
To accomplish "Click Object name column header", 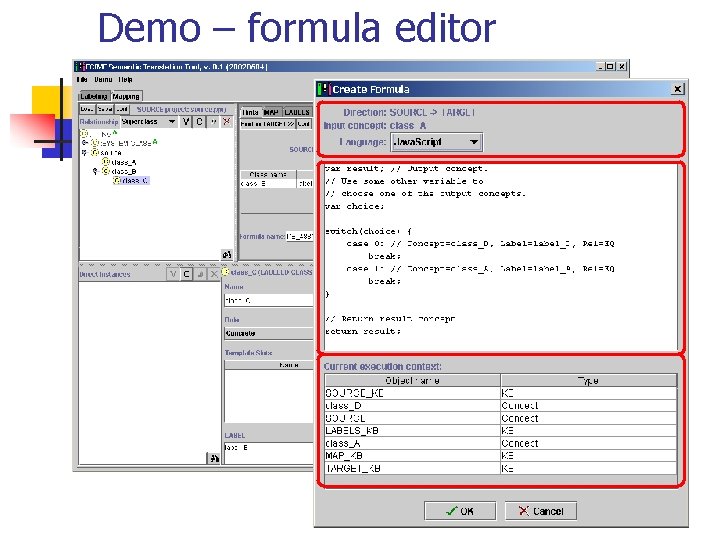I will coord(412,381).
